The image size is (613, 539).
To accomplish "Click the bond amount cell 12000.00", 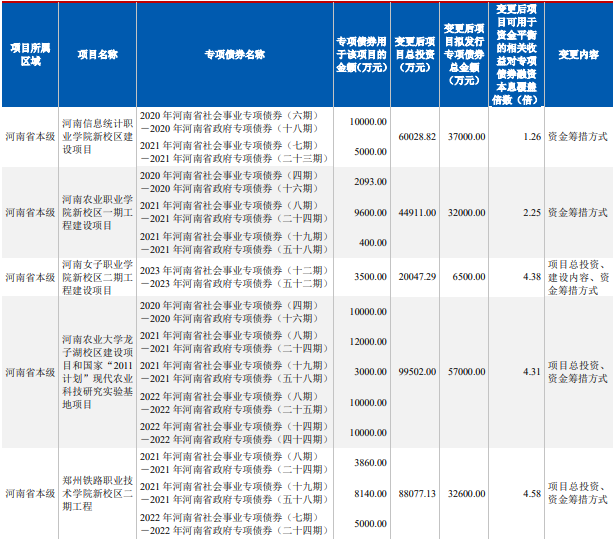I will [x=368, y=342].
